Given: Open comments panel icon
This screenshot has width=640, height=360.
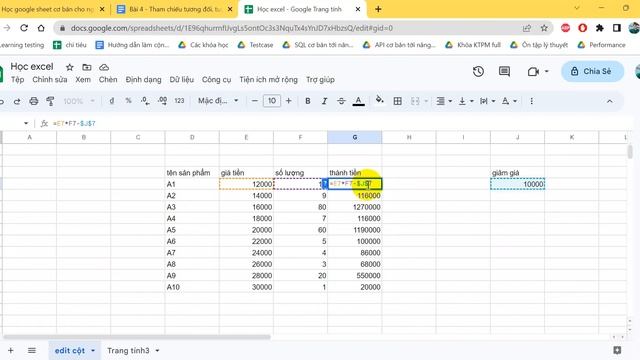Looking at the screenshot, I should [x=504, y=71].
